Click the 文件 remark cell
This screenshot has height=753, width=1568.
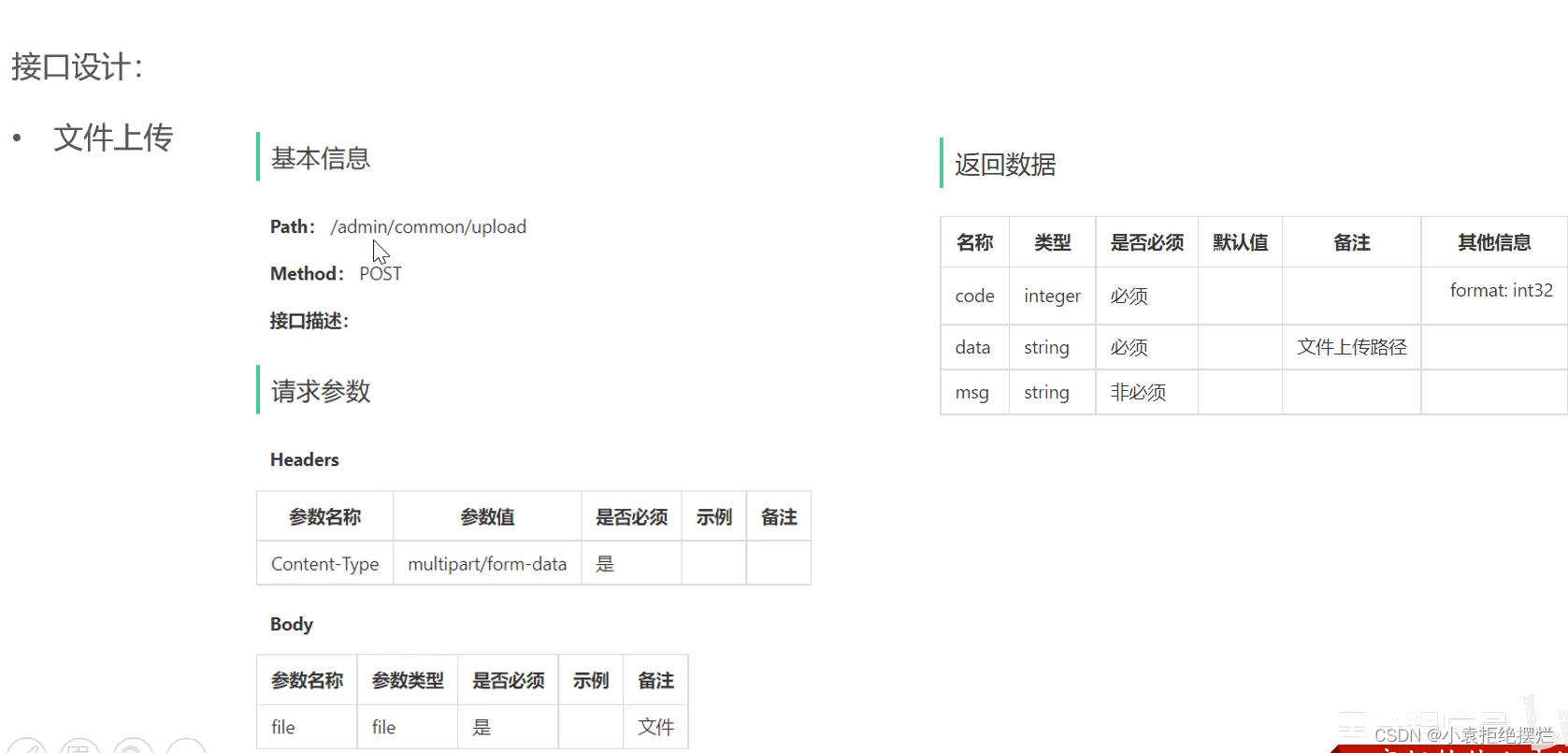655,727
